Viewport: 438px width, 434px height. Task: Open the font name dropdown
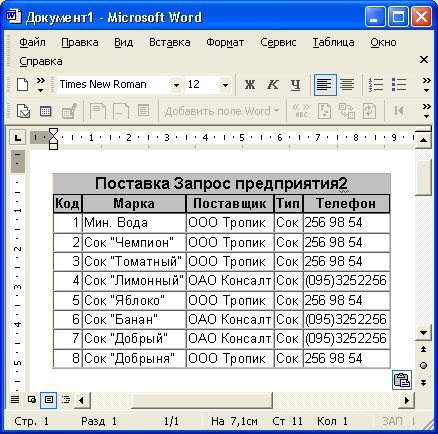click(x=176, y=85)
